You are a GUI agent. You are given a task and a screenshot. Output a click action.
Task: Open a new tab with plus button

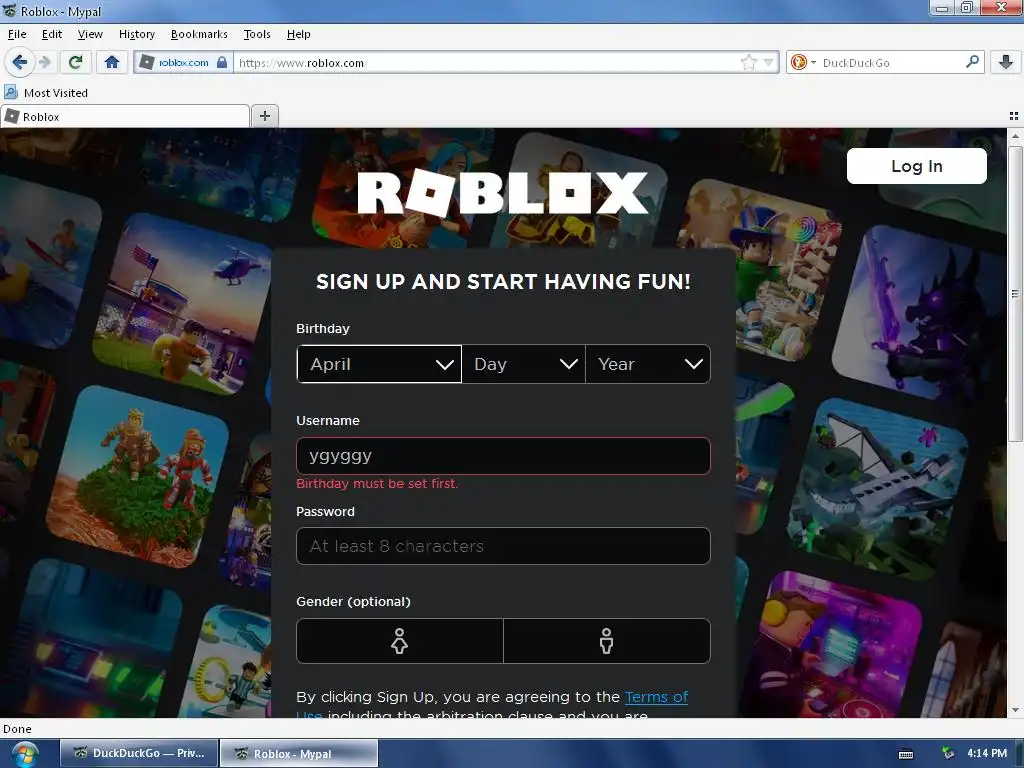(264, 116)
